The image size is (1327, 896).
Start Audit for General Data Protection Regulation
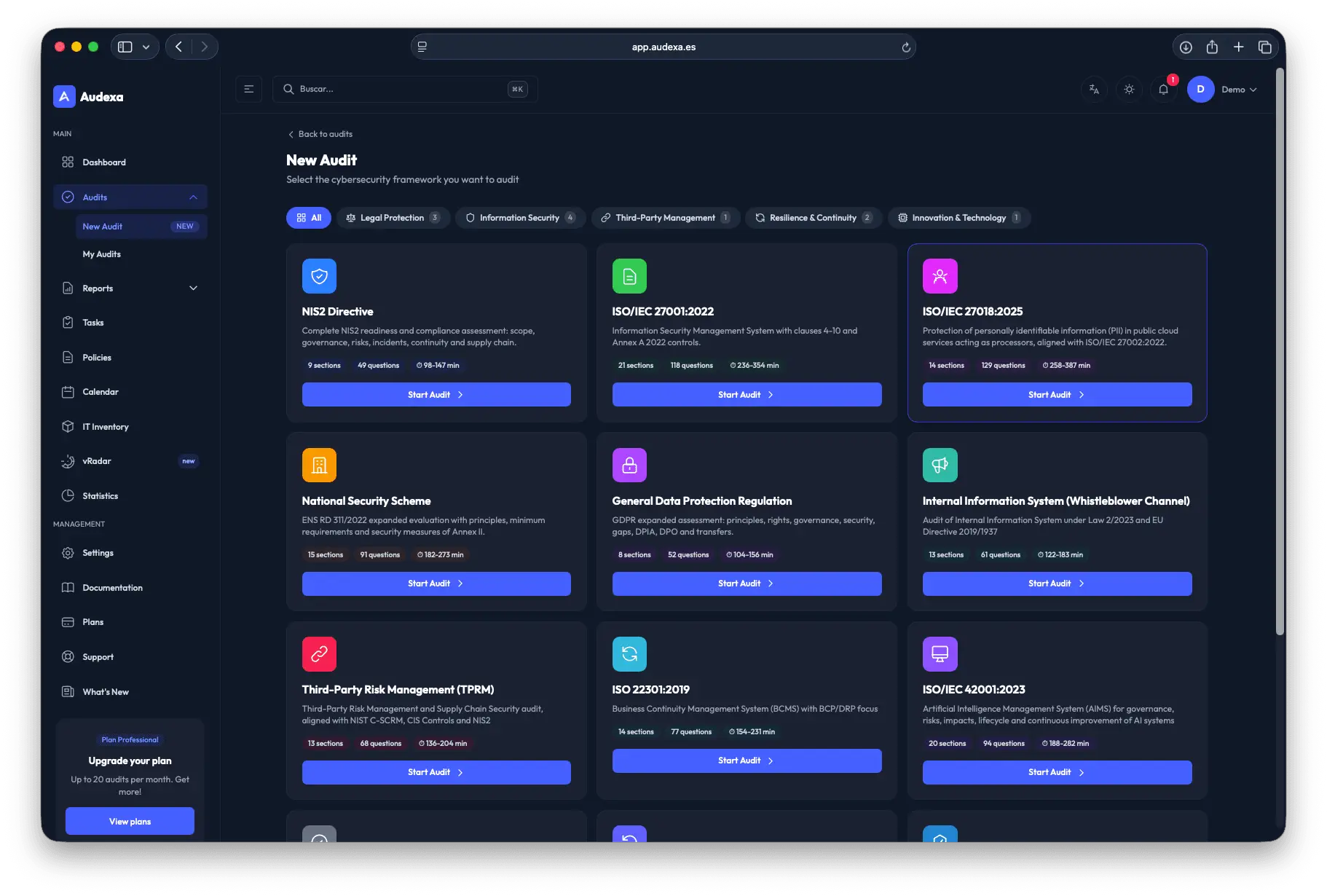[747, 583]
